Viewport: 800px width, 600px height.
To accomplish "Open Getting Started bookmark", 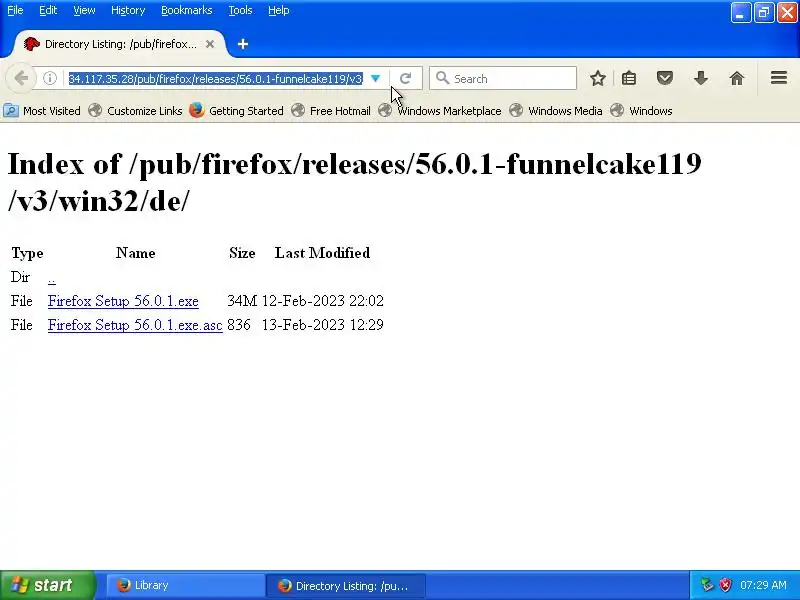I will pos(236,111).
